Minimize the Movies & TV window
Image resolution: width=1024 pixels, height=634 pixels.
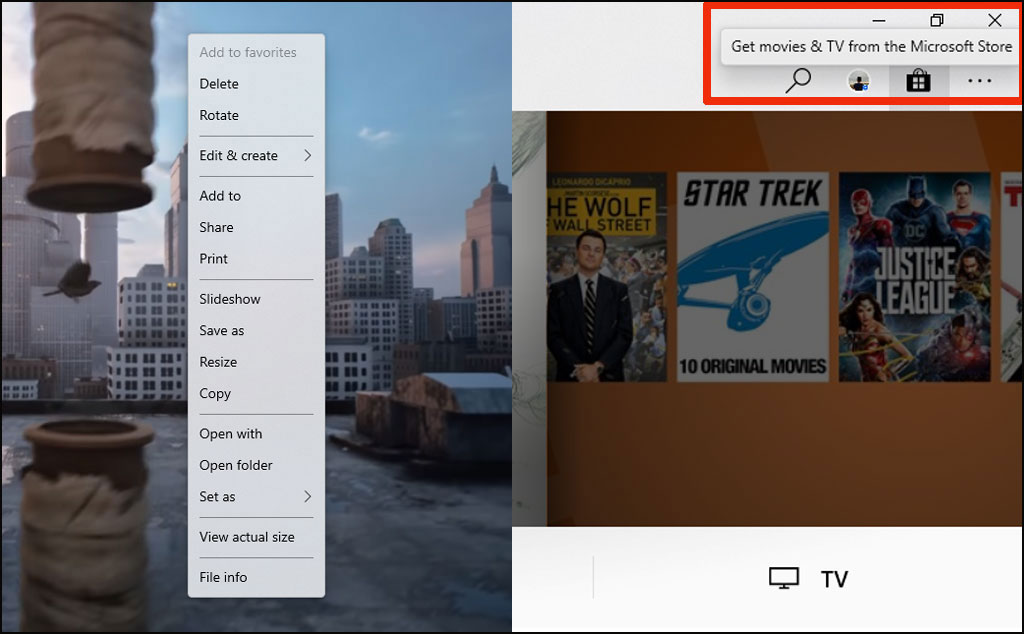coord(879,20)
